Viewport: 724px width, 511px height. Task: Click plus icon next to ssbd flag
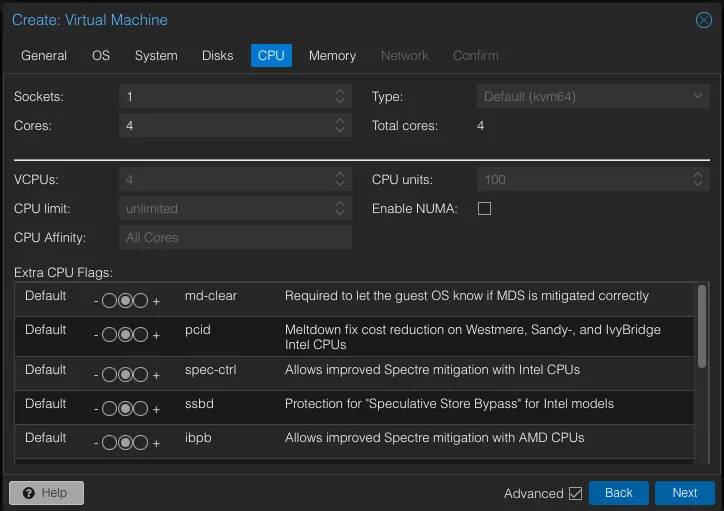156,409
